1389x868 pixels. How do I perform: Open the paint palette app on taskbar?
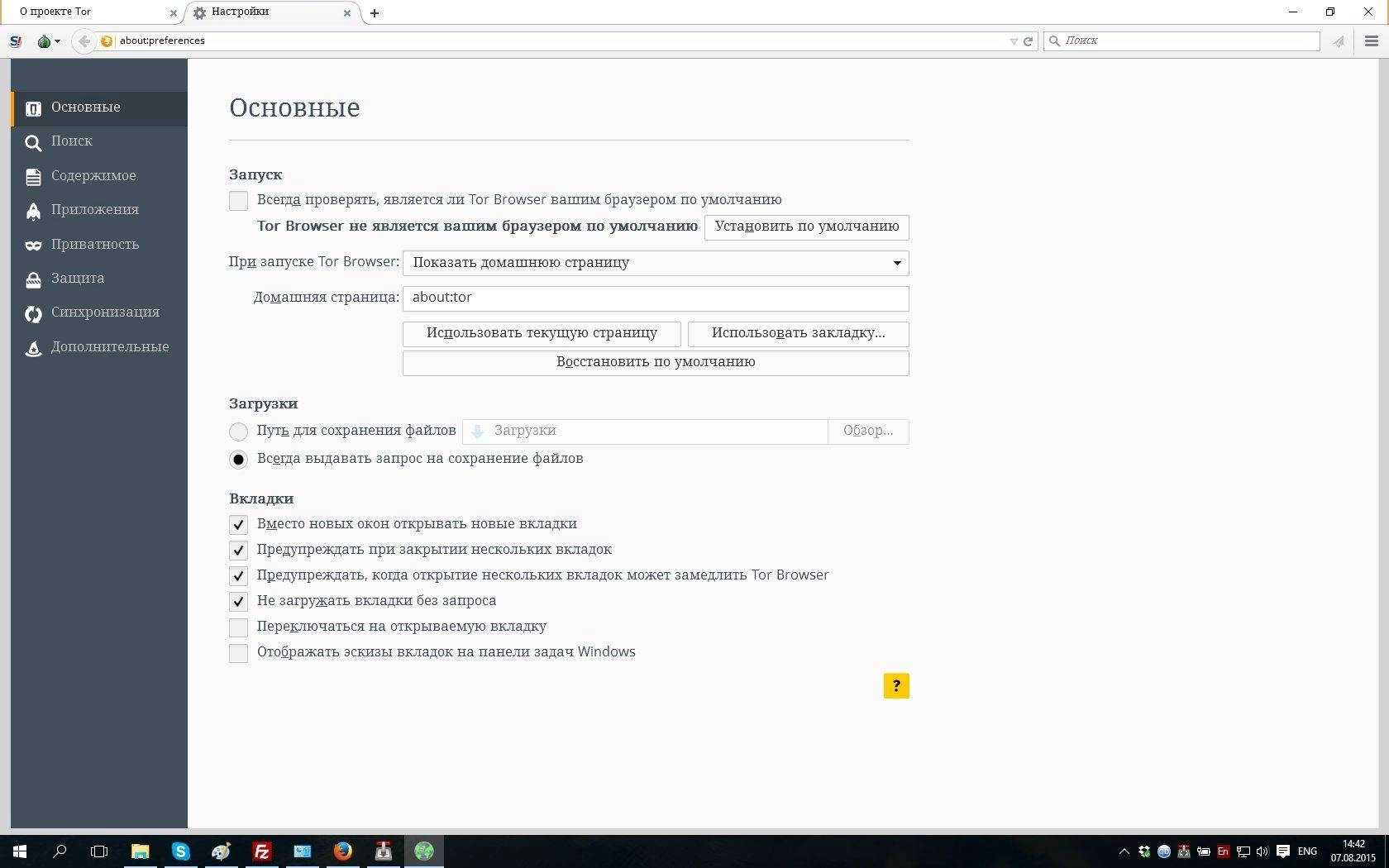point(221,851)
